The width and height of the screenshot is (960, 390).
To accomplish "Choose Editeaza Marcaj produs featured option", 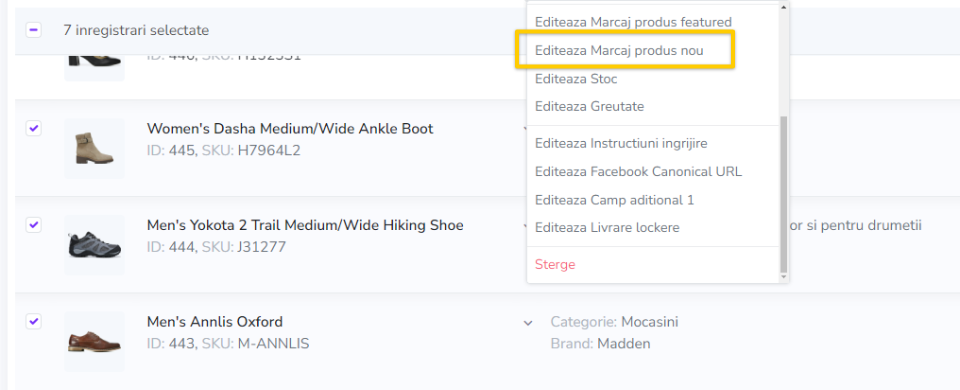I will (x=633, y=22).
